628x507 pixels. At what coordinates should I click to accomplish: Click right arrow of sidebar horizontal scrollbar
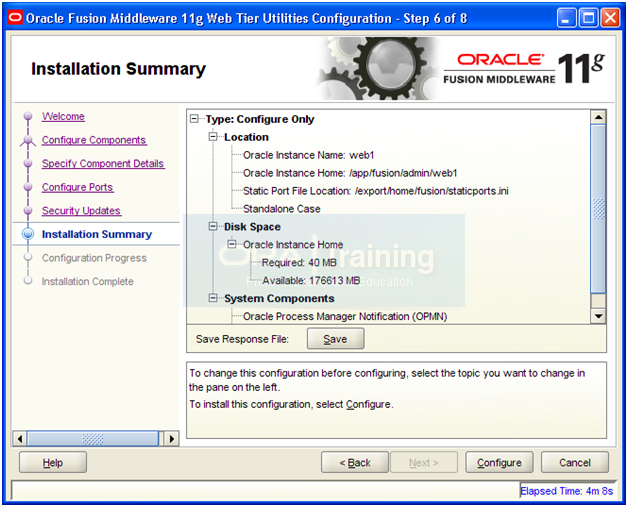click(x=172, y=439)
